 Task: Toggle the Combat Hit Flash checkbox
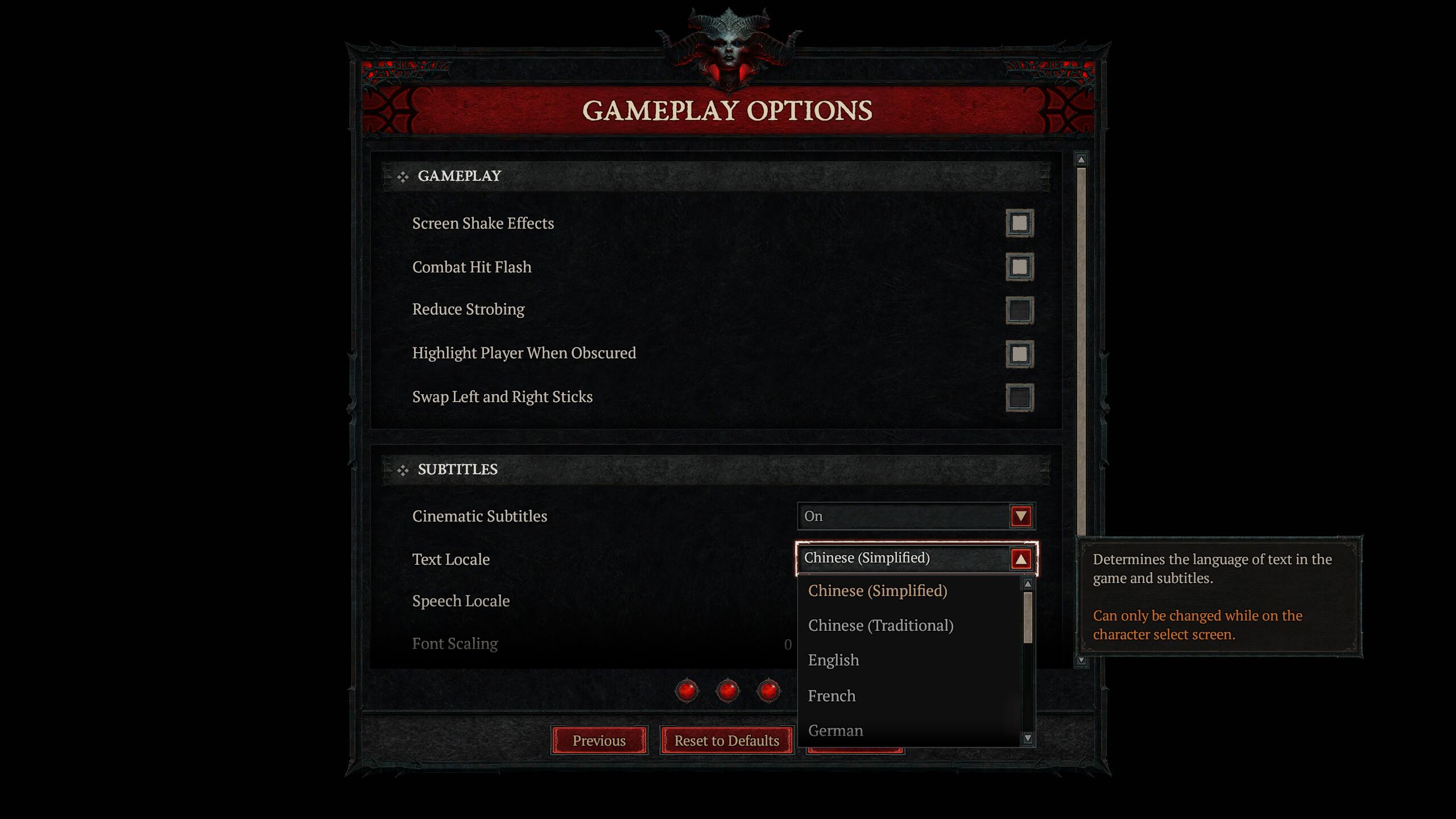click(1019, 266)
